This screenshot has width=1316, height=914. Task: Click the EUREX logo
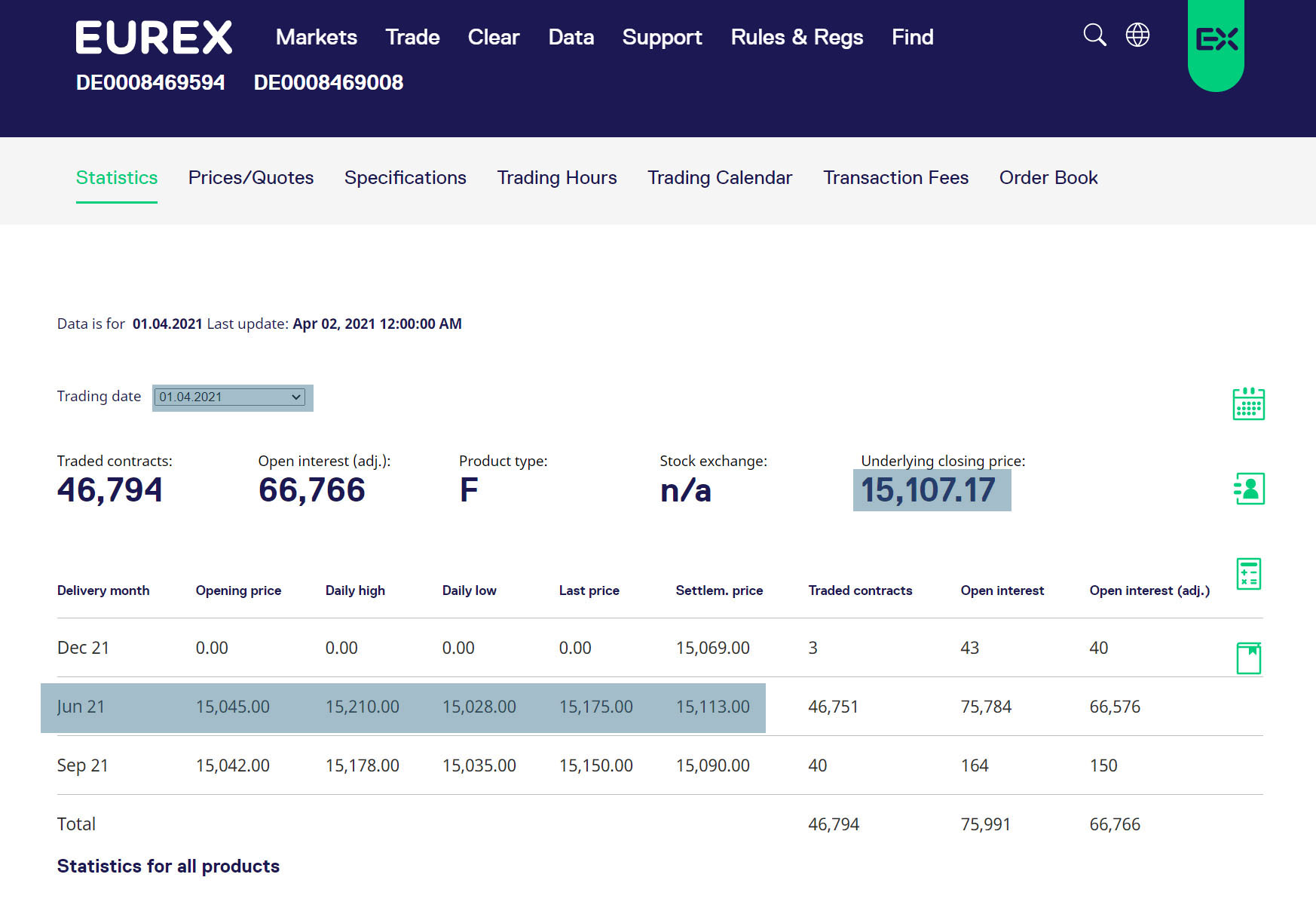pyautogui.click(x=154, y=38)
